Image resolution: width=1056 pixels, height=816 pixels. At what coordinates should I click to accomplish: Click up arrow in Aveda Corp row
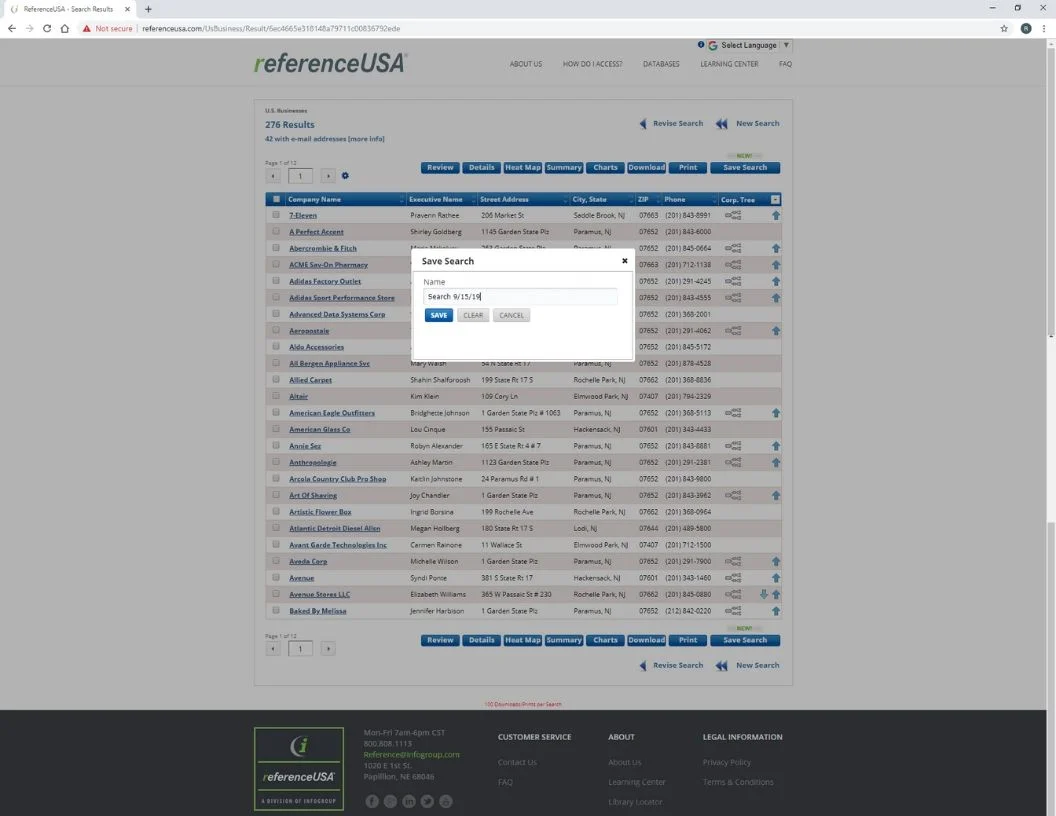point(776,562)
